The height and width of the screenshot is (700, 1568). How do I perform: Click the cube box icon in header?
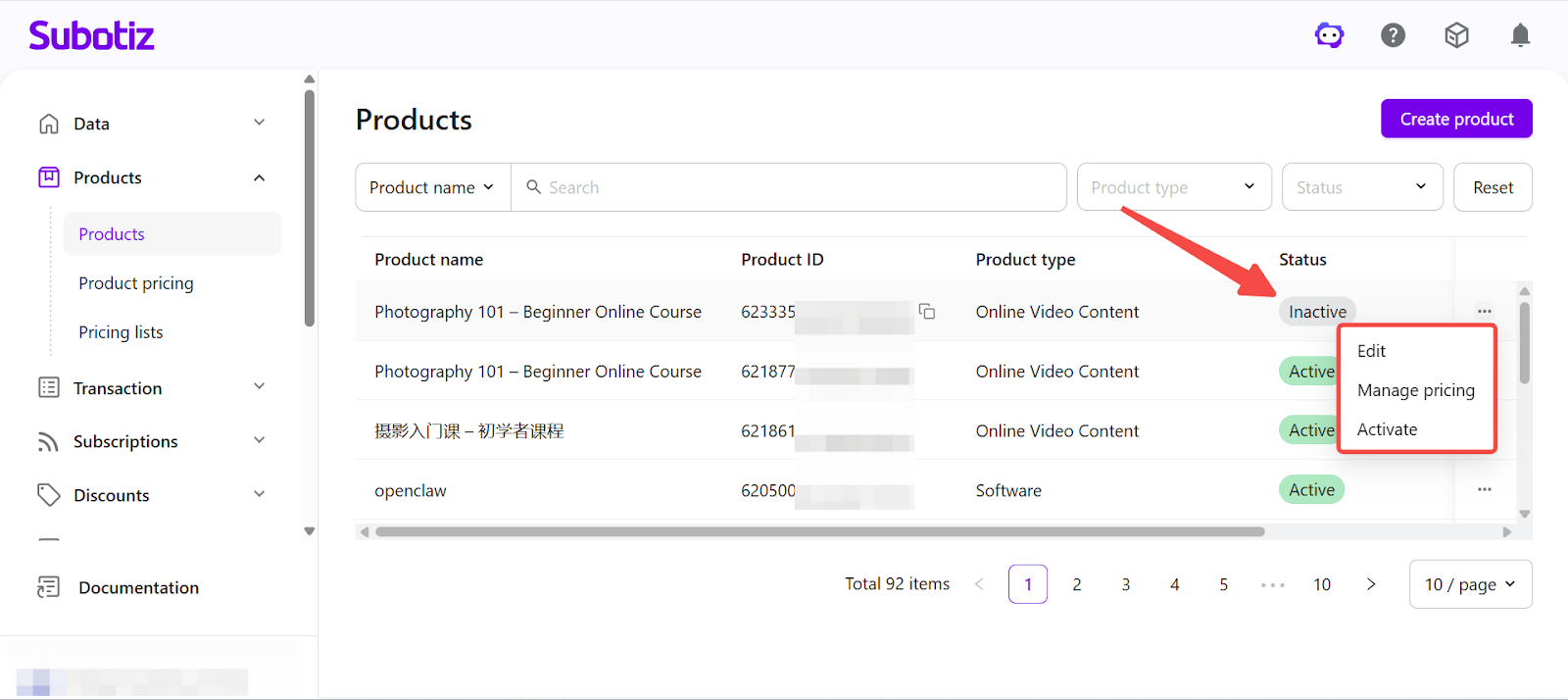1456,36
